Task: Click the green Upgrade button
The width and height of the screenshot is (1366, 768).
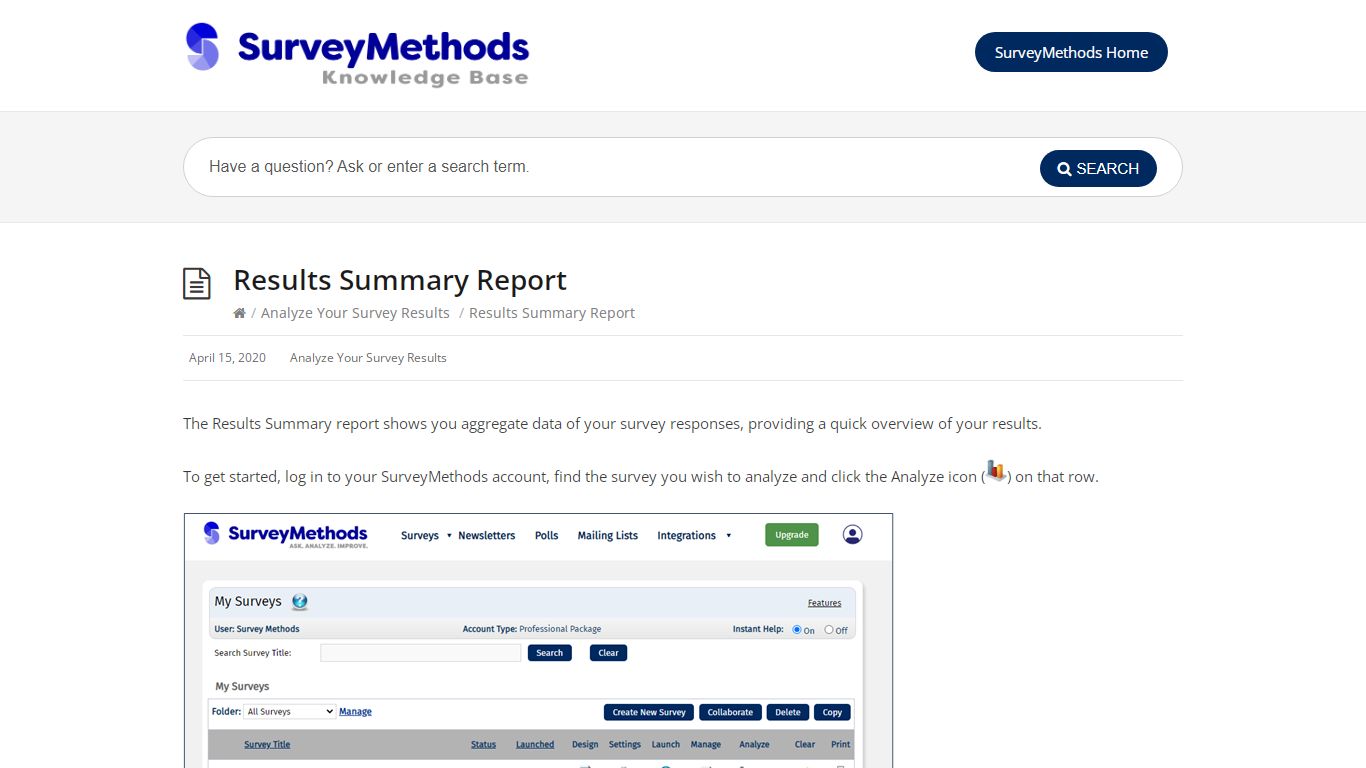Action: click(792, 535)
